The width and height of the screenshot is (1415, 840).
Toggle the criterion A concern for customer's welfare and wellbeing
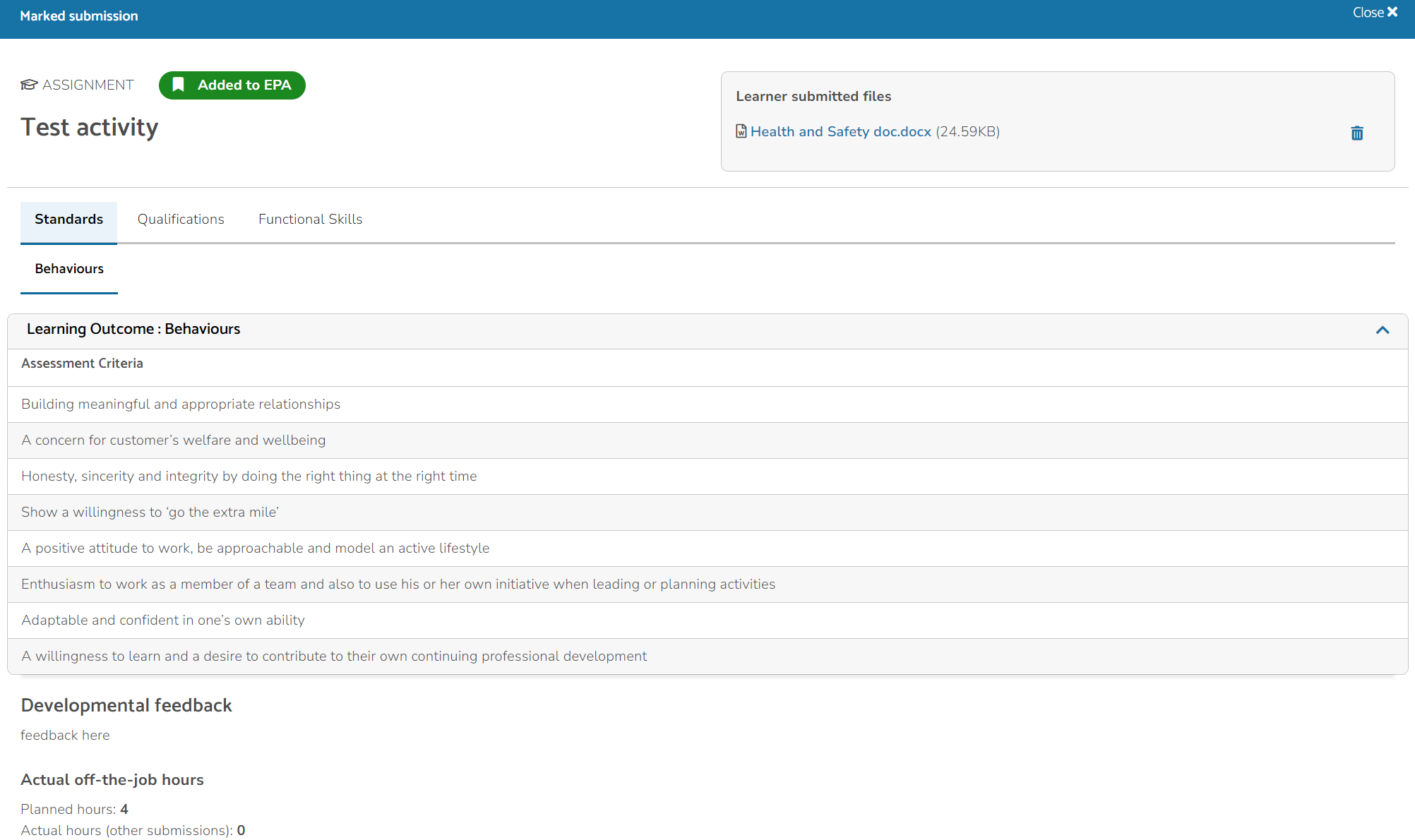[x=174, y=440]
